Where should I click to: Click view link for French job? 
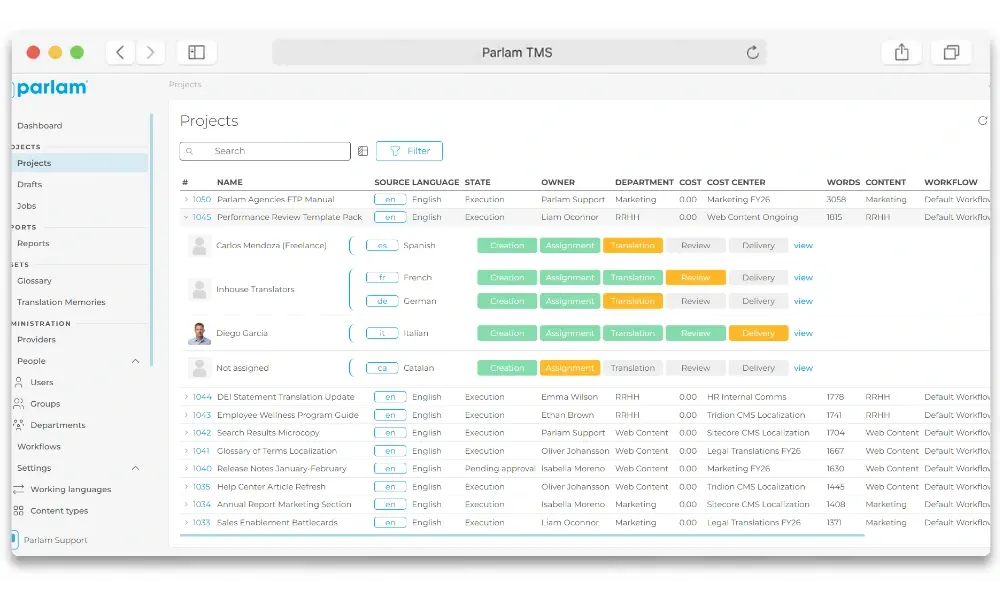click(x=803, y=277)
